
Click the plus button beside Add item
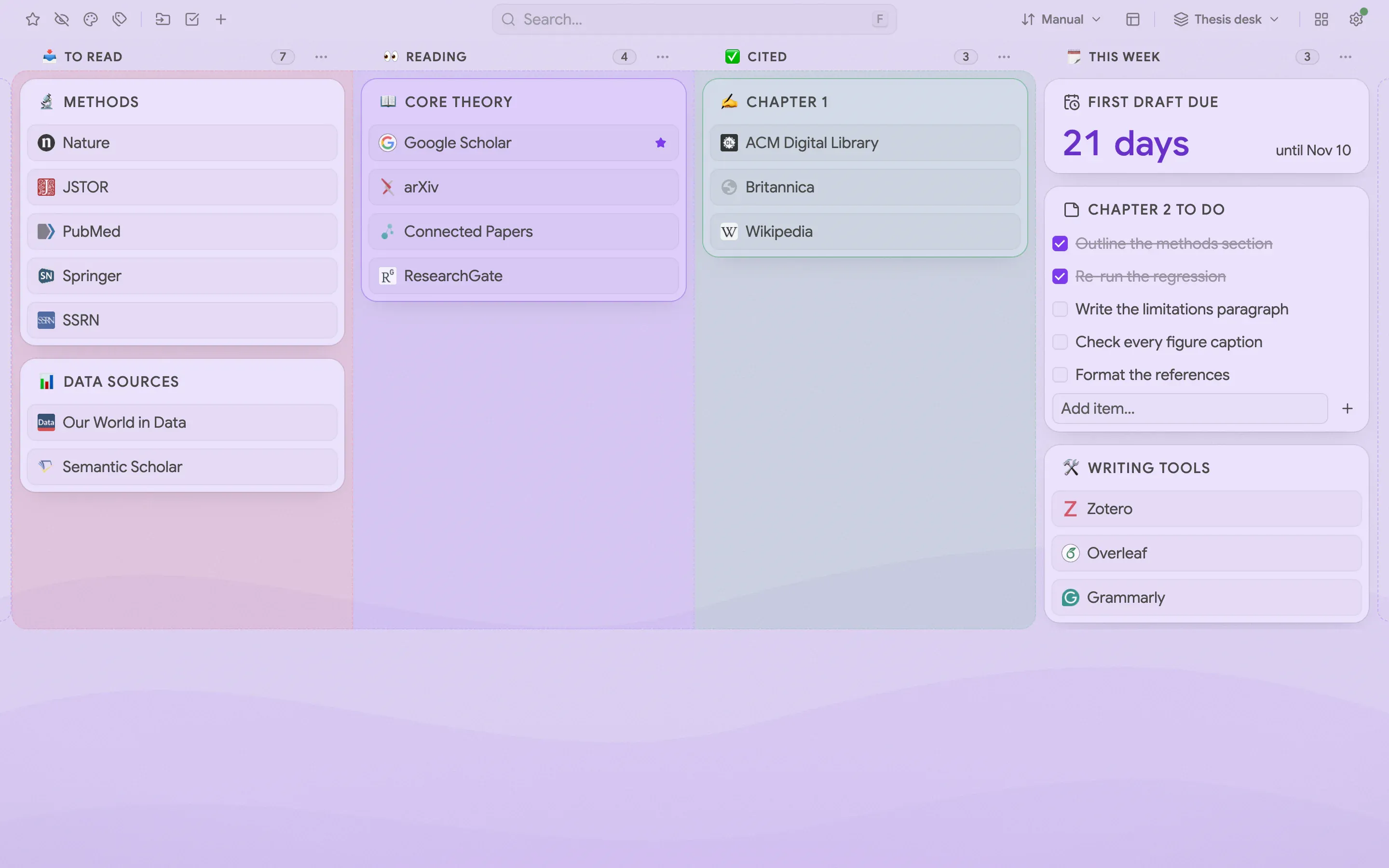(1348, 408)
